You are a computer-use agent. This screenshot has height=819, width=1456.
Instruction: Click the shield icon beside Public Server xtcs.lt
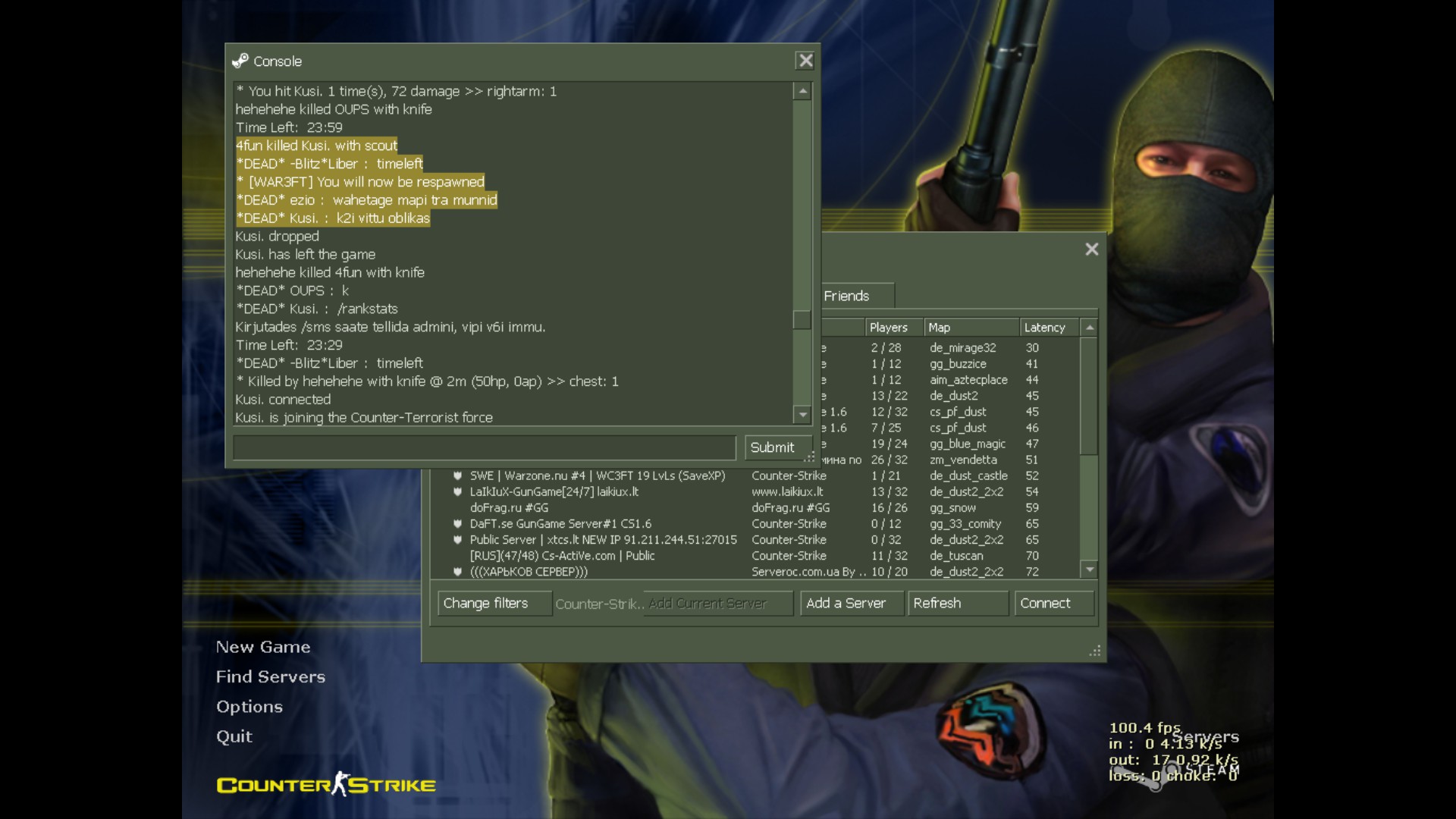pos(457,540)
